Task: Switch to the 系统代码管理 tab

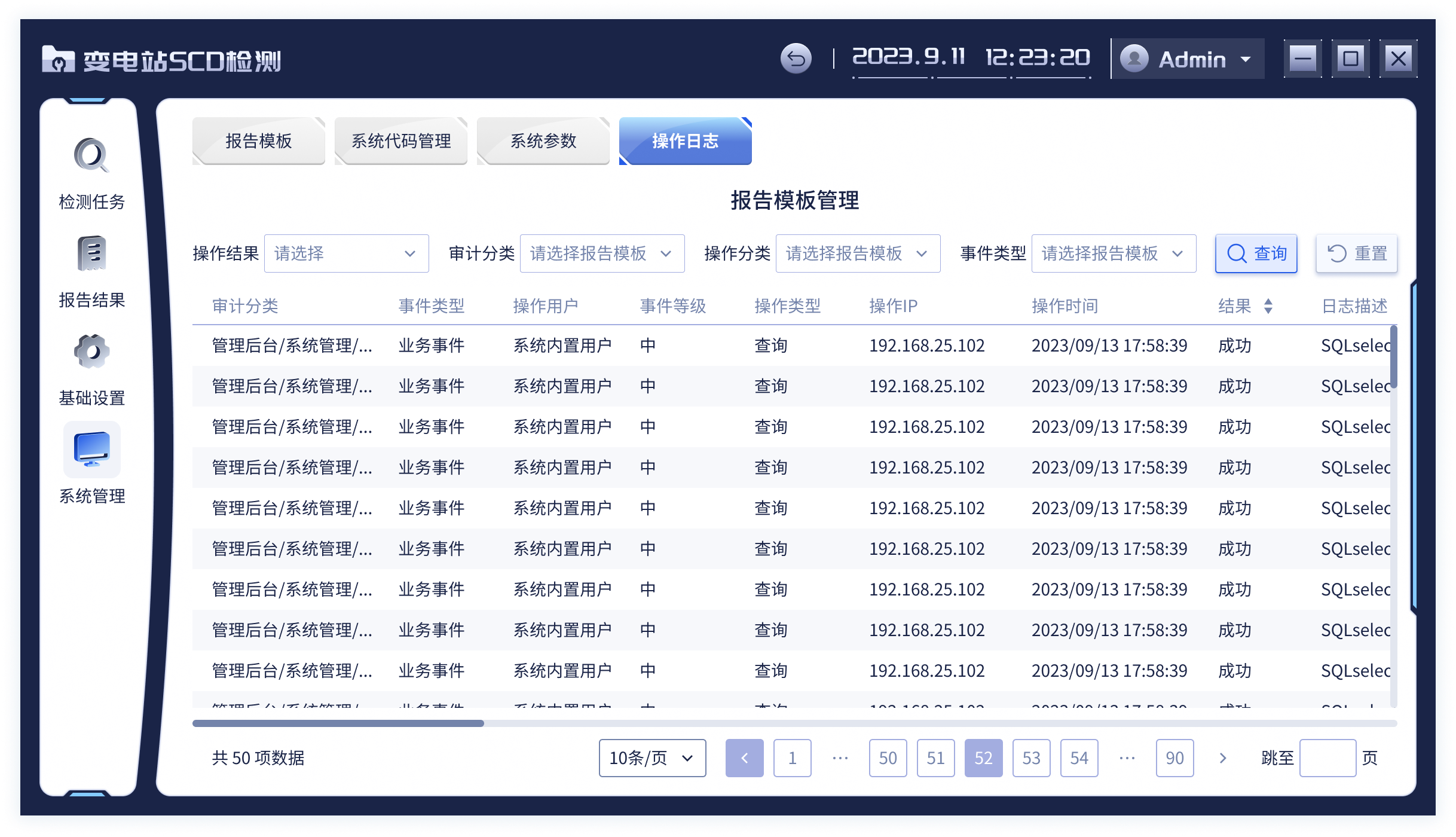Action: click(x=401, y=141)
